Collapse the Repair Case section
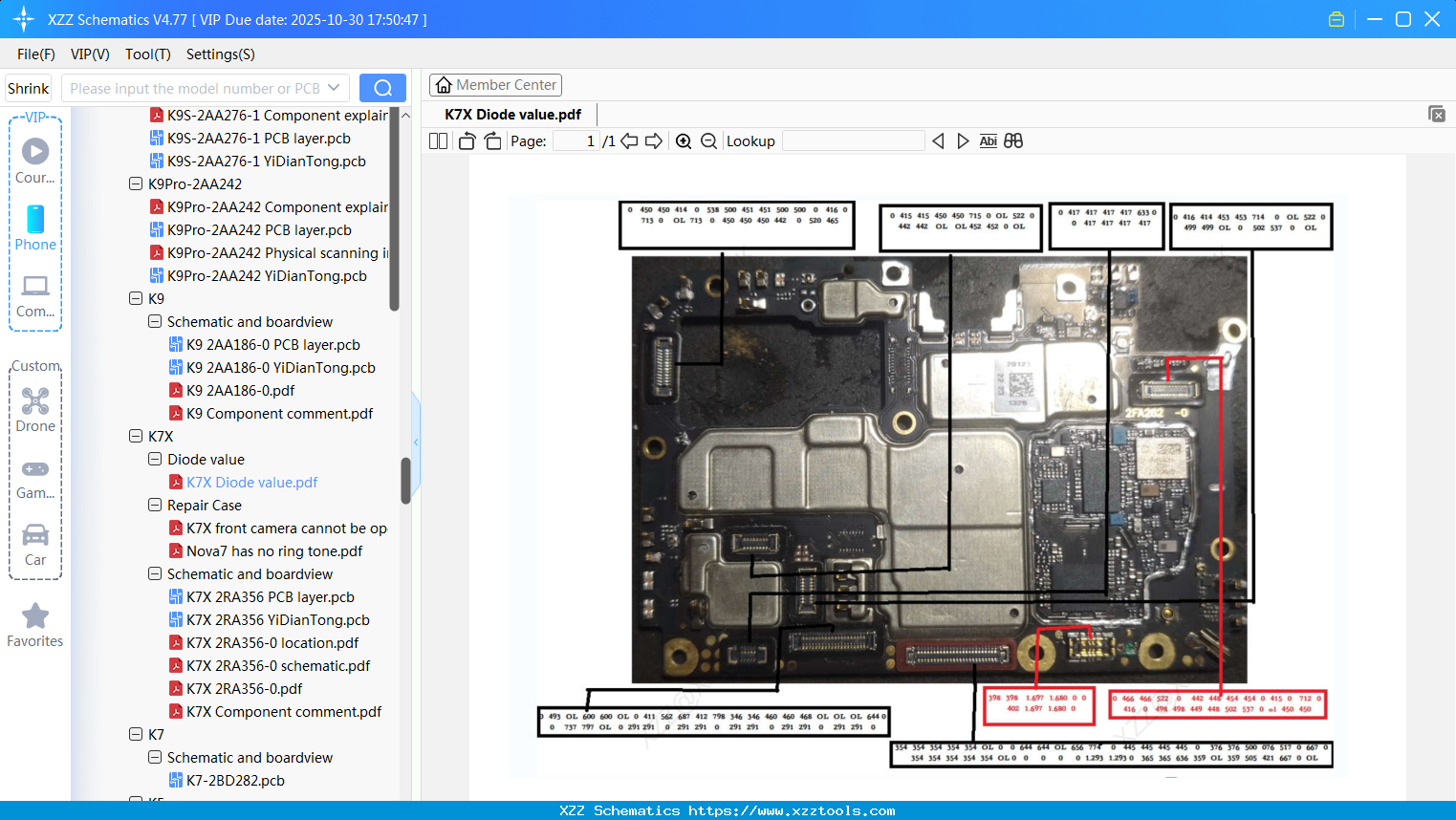 coord(154,505)
